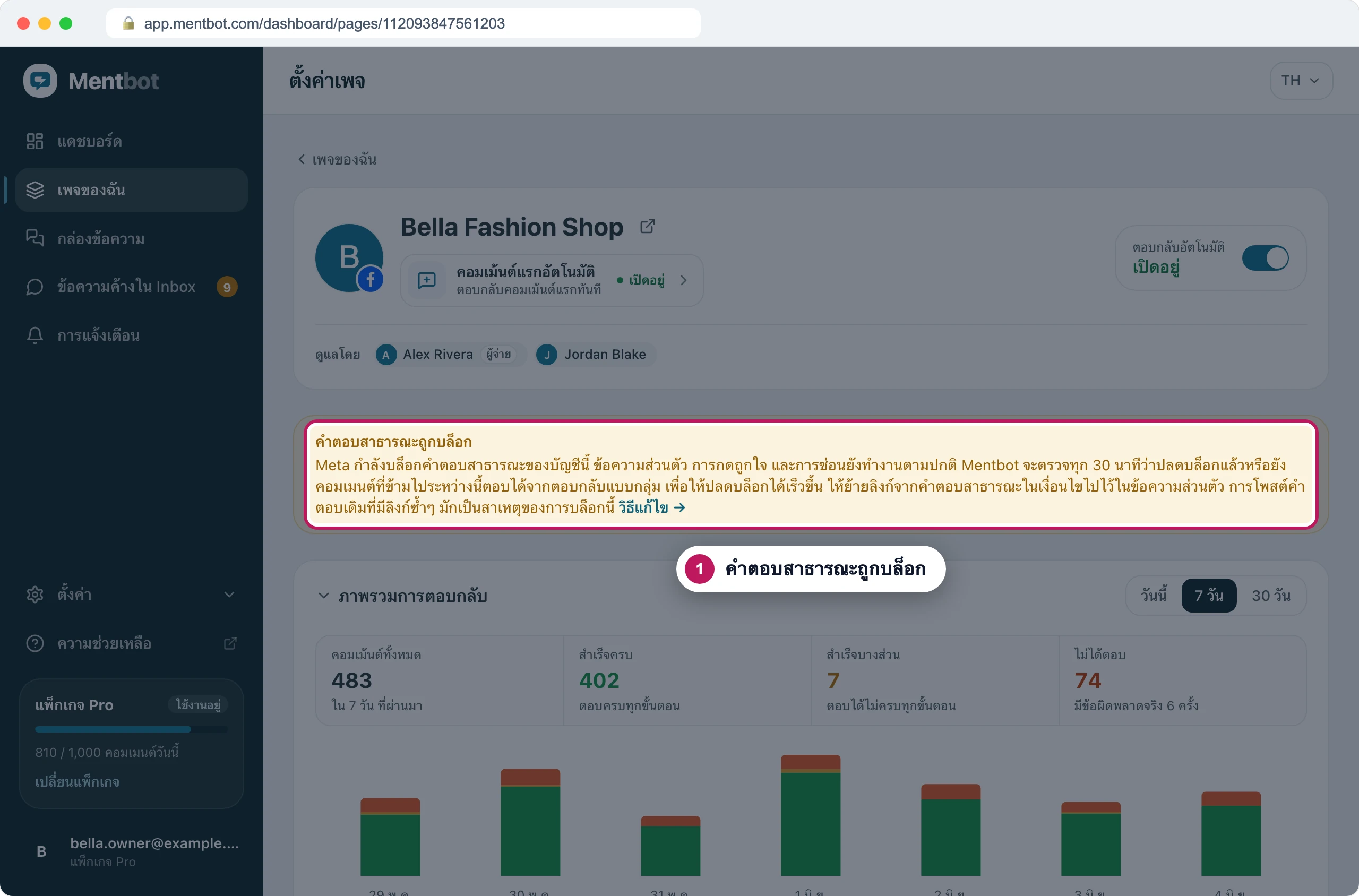The width and height of the screenshot is (1359, 896).
Task: Click the auto first comment icon
Action: pyautogui.click(x=427, y=280)
